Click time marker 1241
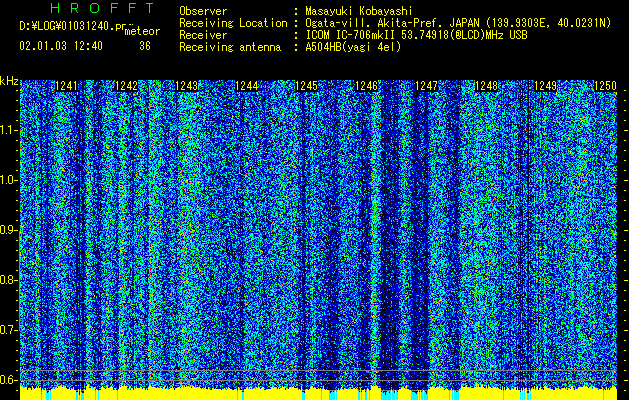The height and width of the screenshot is (400, 629). pyautogui.click(x=66, y=86)
